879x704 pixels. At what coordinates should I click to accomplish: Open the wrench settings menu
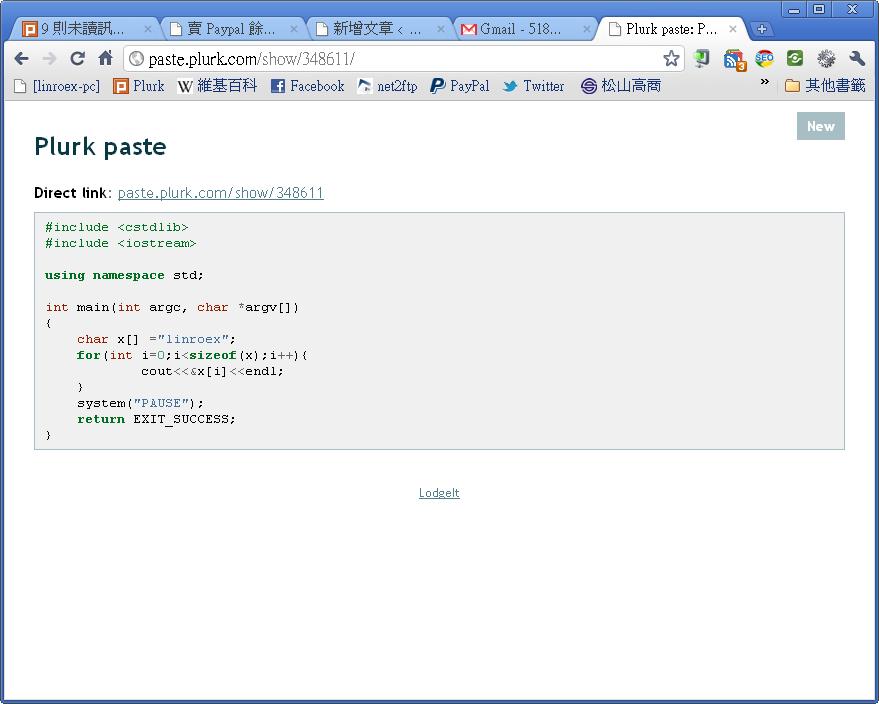pos(857,58)
